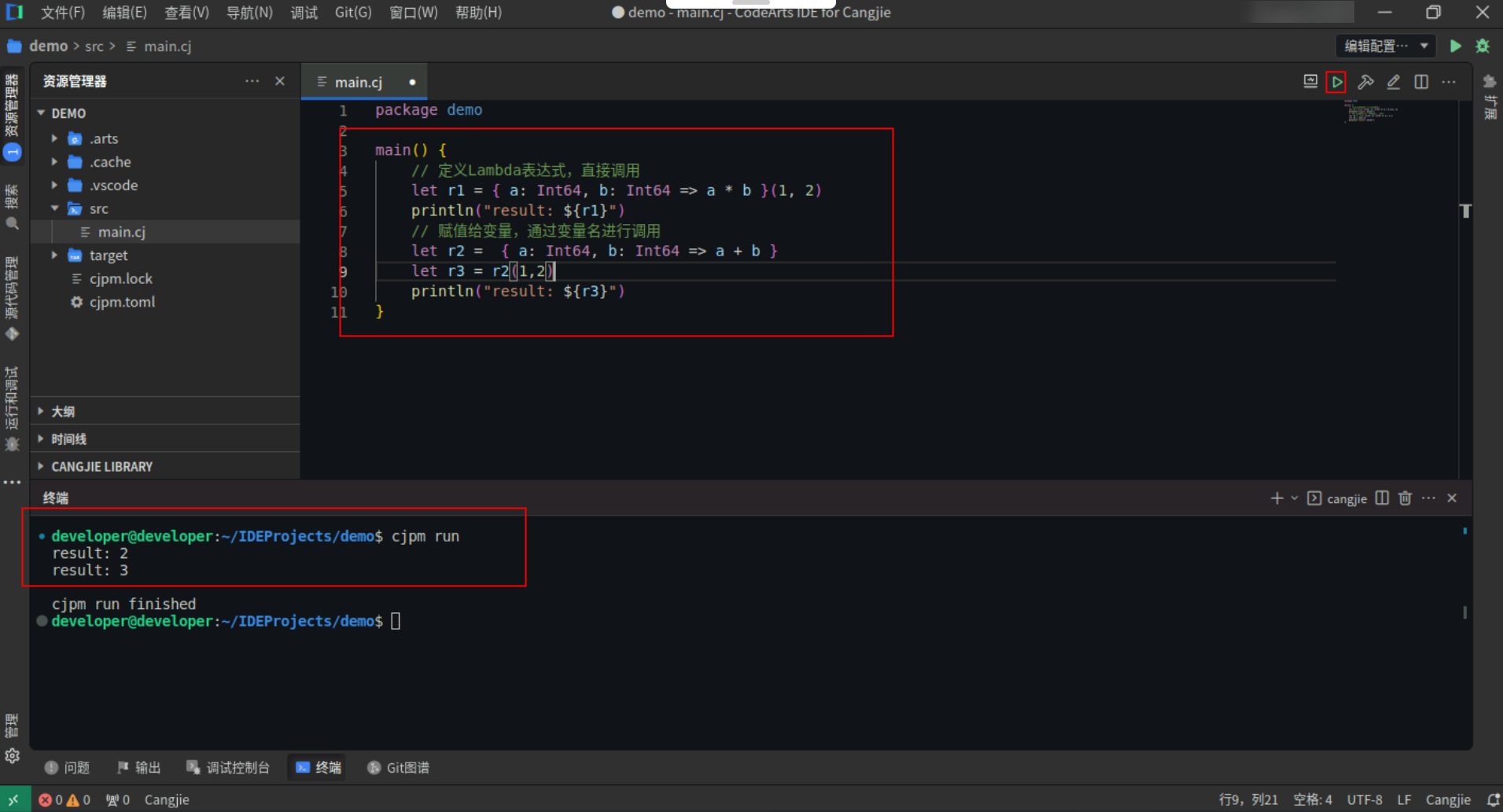The width and height of the screenshot is (1503, 812).
Task: Collapse the DEMO project root
Action: point(41,113)
